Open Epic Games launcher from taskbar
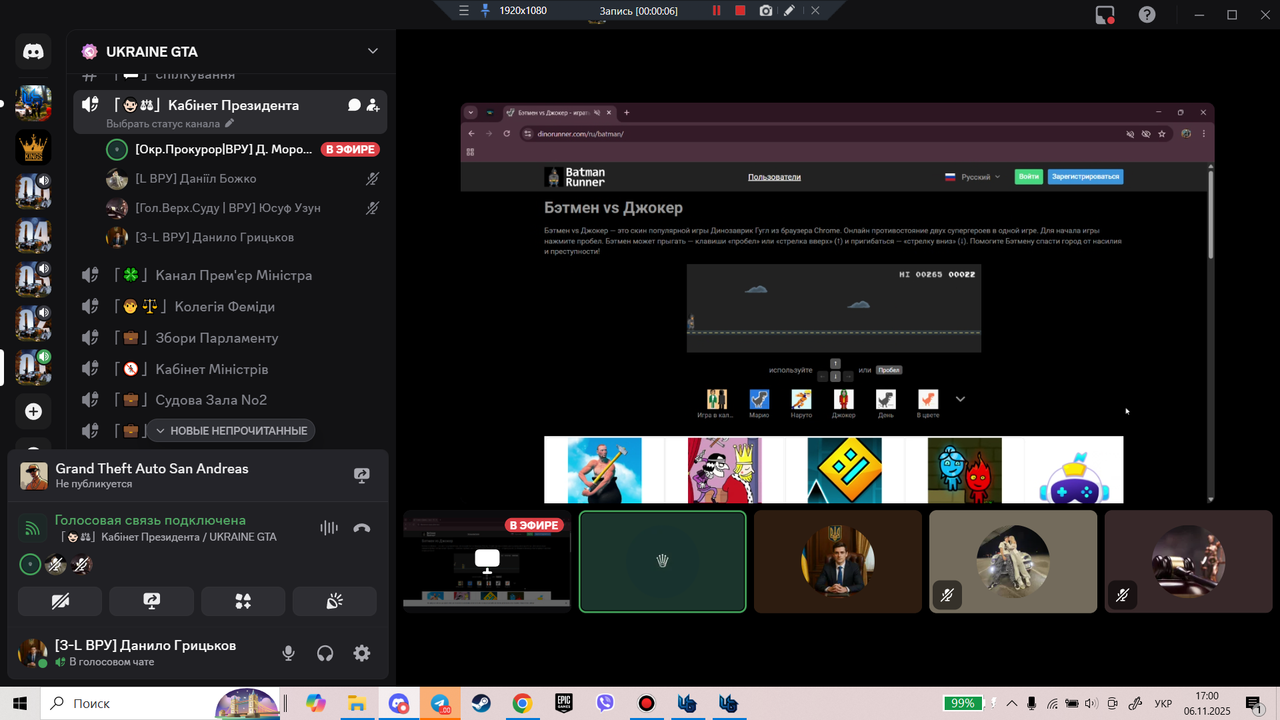The width and height of the screenshot is (1280, 720). coord(564,703)
